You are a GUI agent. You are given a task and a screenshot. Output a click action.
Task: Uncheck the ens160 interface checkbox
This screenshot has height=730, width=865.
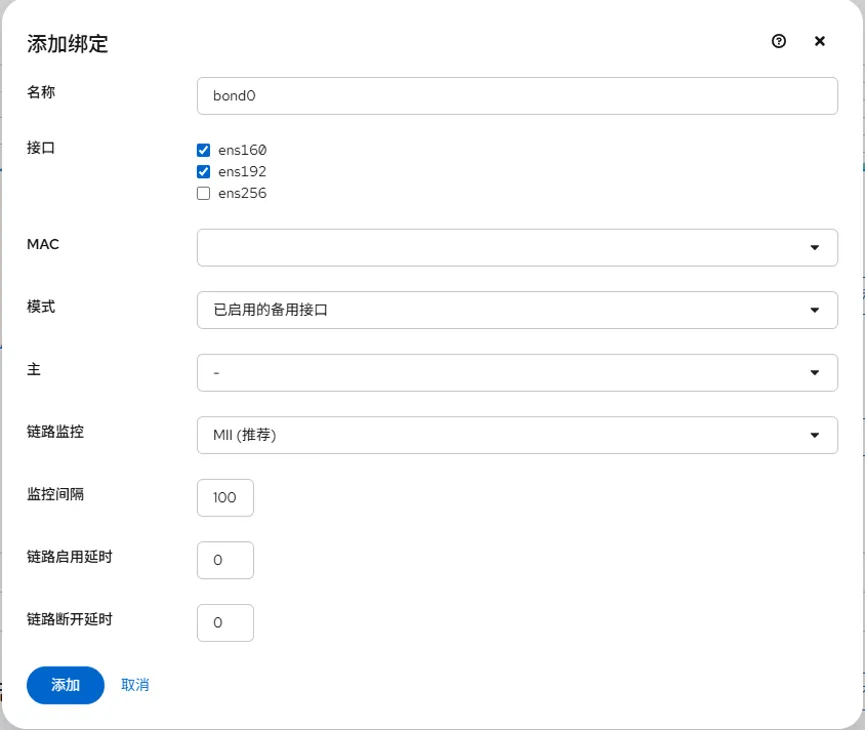[204, 150]
